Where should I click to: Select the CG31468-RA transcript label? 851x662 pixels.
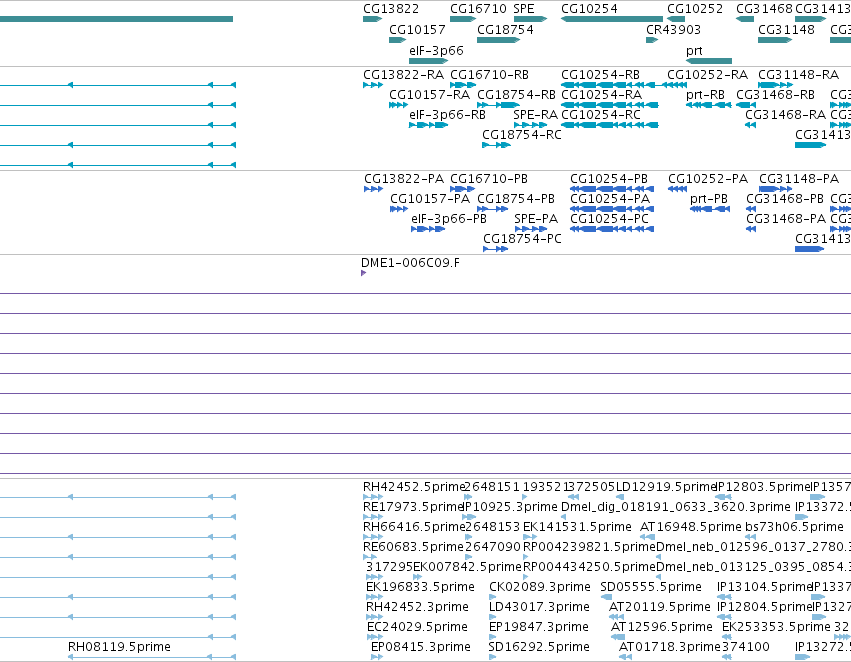tap(785, 115)
